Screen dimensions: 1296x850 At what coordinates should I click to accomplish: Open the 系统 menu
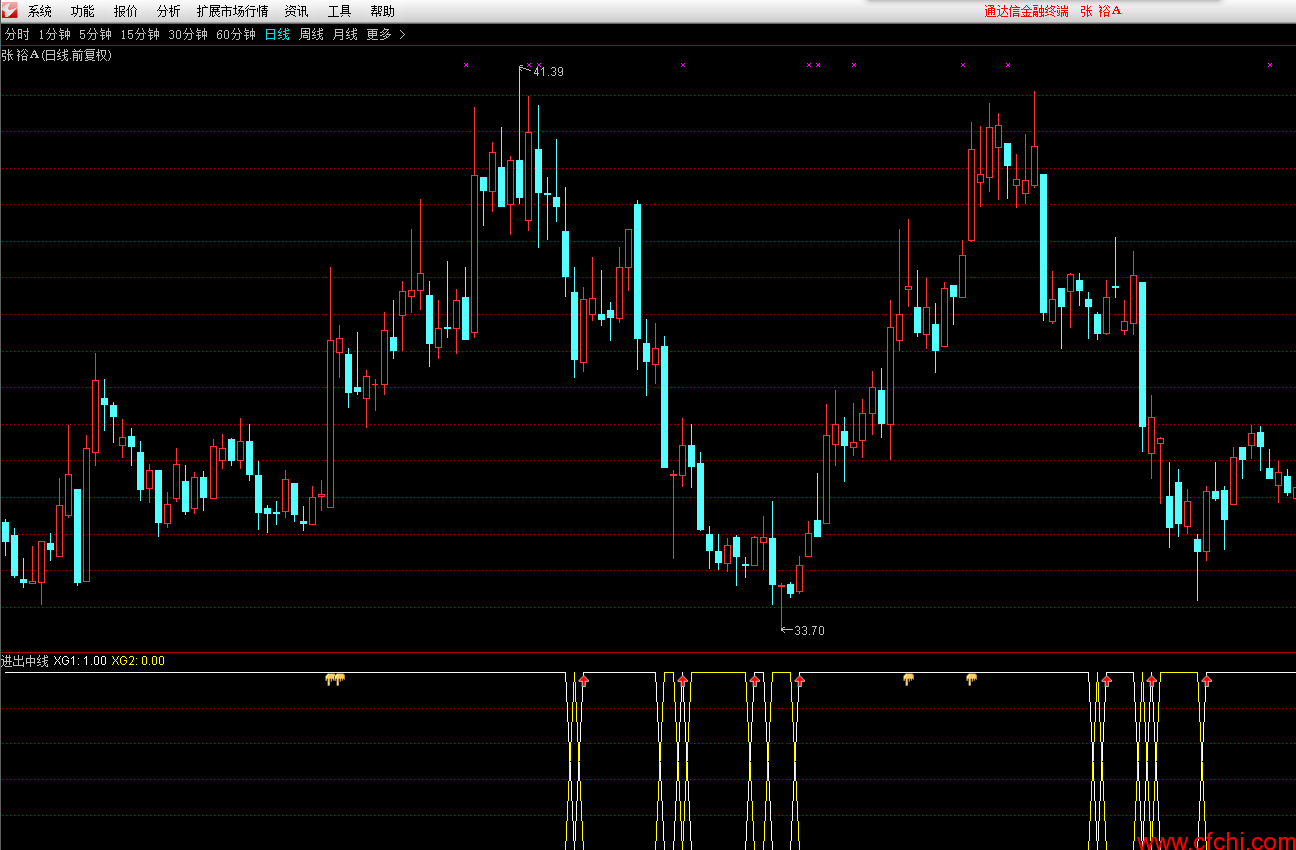point(40,11)
